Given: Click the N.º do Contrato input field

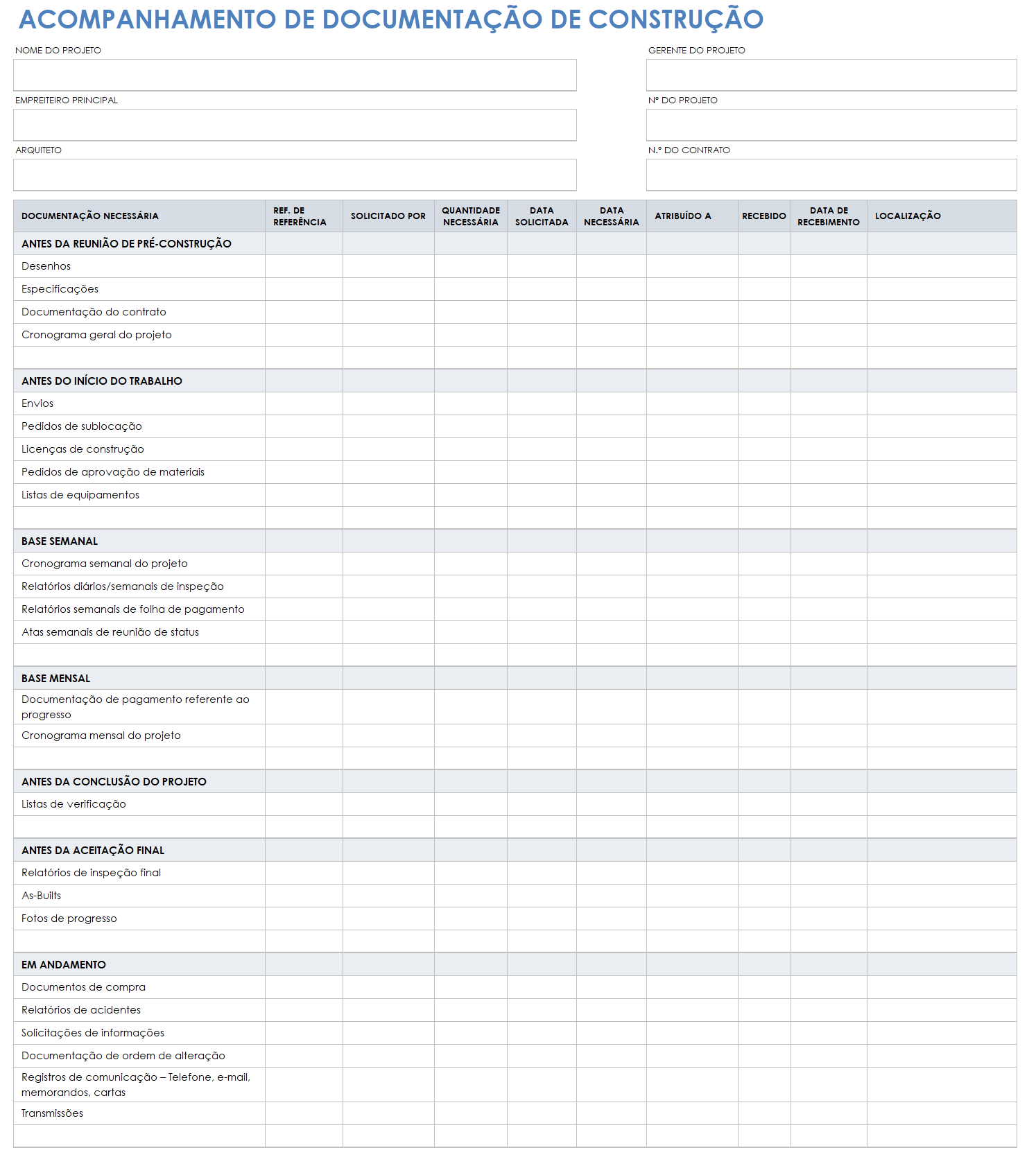Looking at the screenshot, I should [831, 175].
